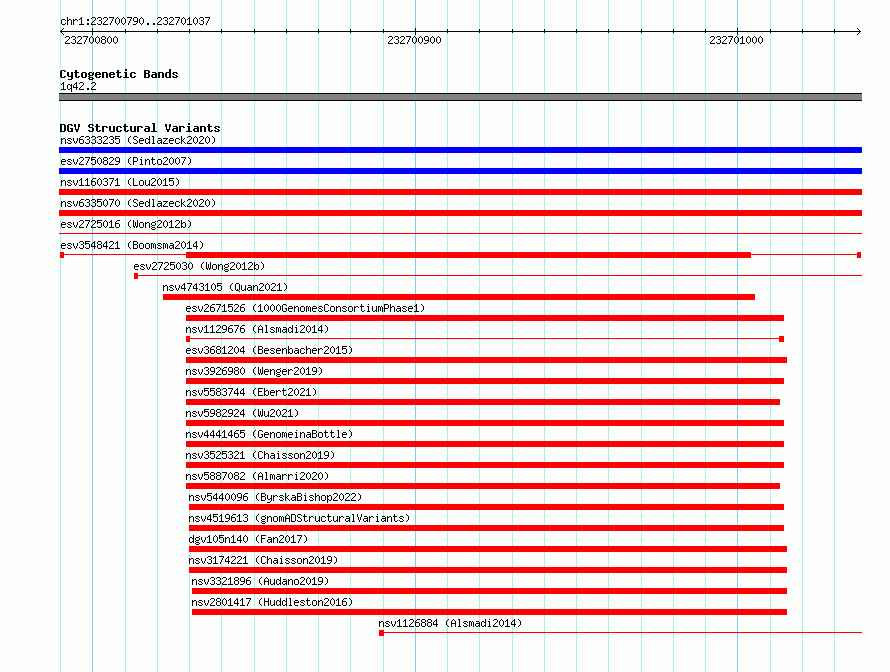The height and width of the screenshot is (672, 890).
Task: Click the red end marker of nsv1129676
Action: coord(782,339)
